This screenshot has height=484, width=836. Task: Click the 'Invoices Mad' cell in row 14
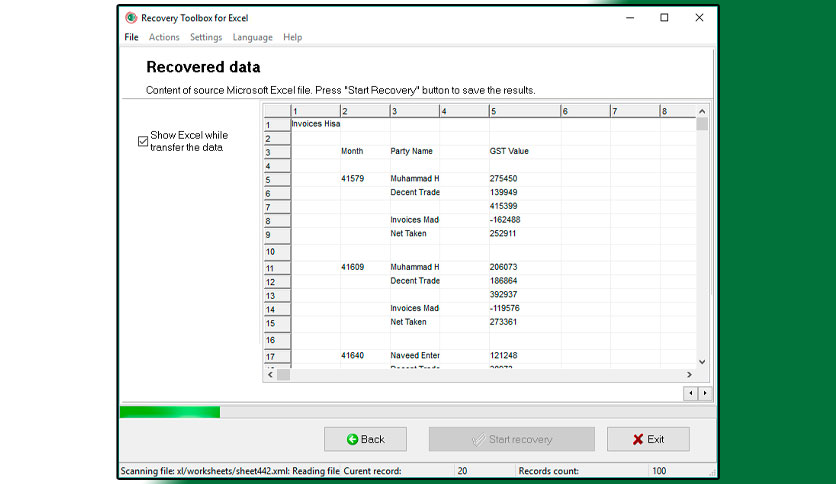pos(415,308)
